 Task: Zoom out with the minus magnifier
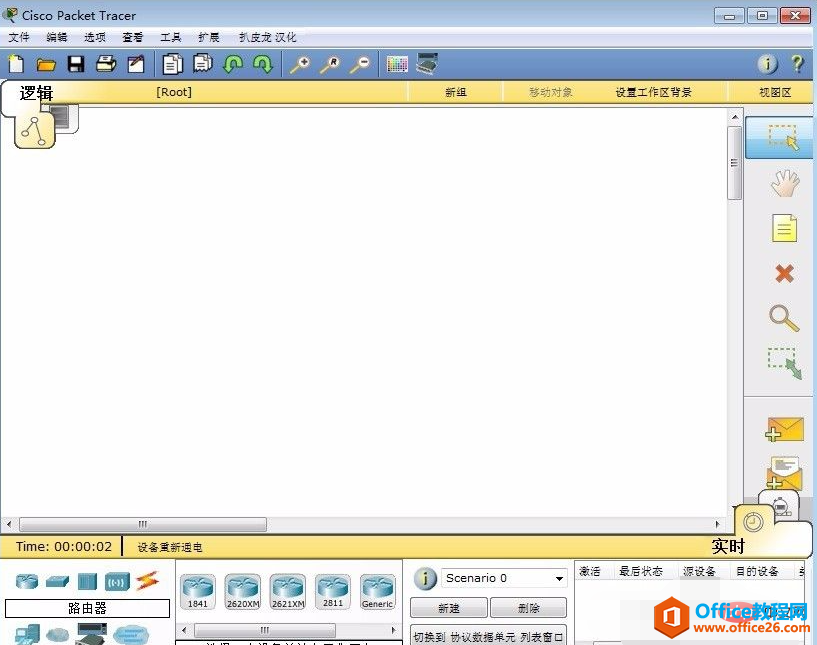point(360,65)
